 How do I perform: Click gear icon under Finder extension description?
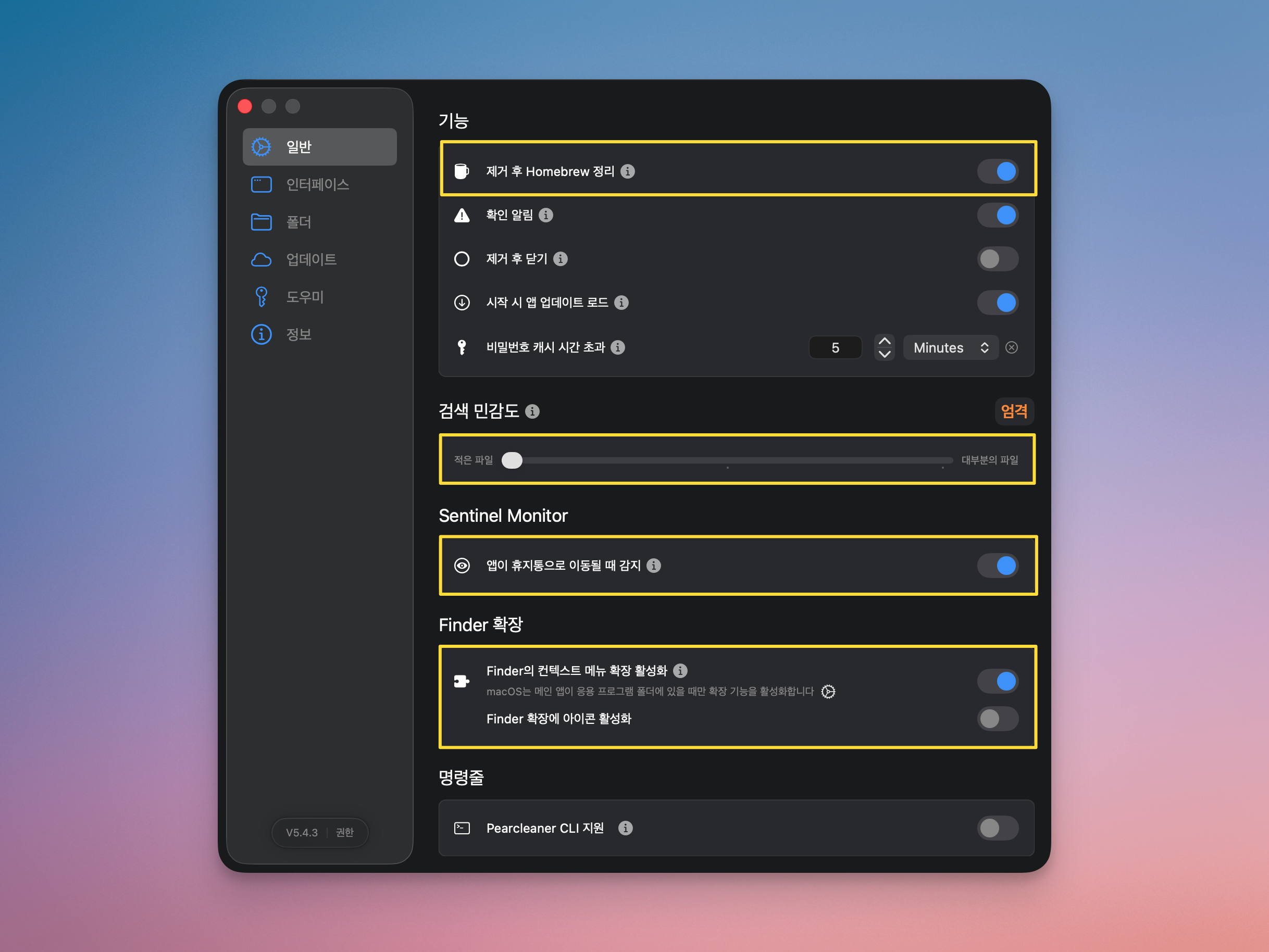(x=828, y=692)
